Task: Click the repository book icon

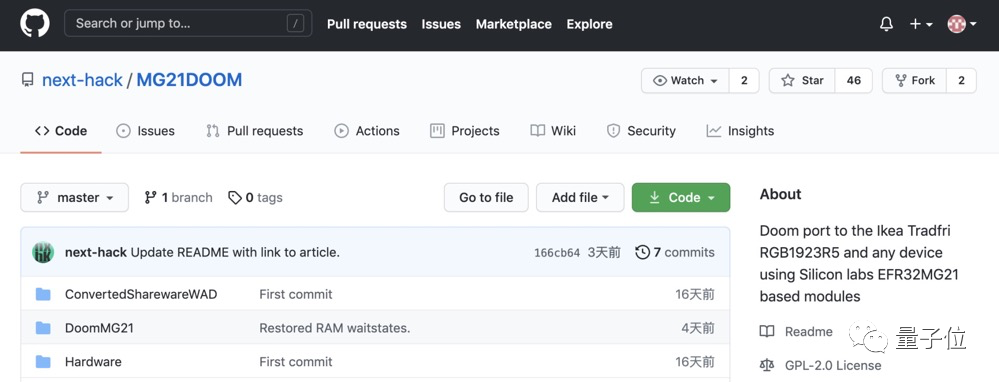Action: pos(27,80)
